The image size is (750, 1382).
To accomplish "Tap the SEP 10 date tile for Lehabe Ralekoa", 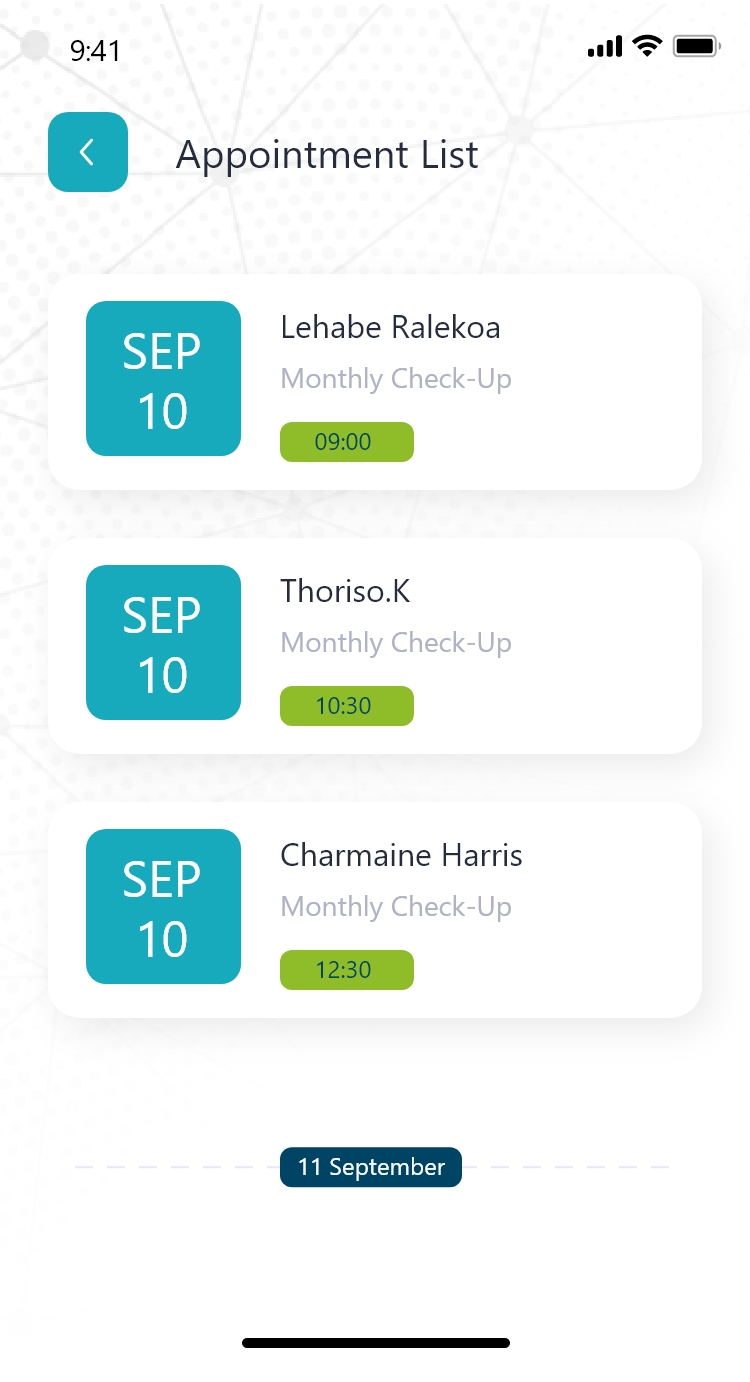I will (163, 379).
